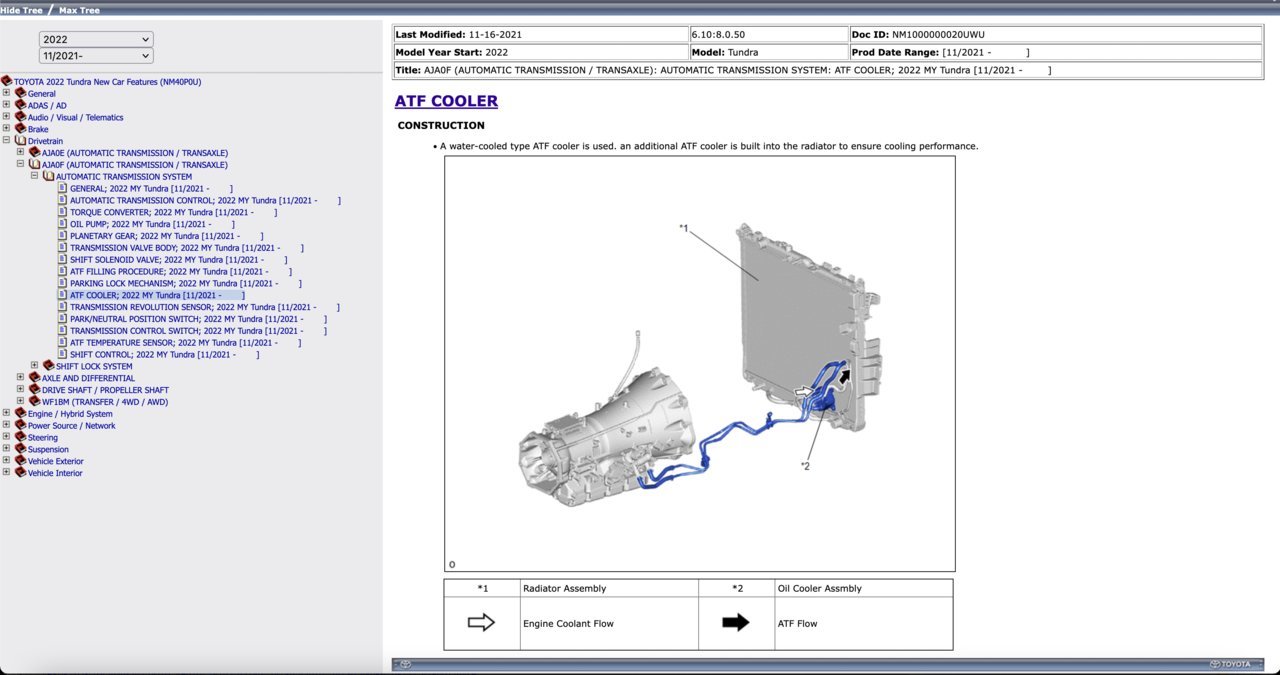Image resolution: width=1280 pixels, height=675 pixels.
Task: Collapse the AJA0F transmission node
Action: [x=20, y=164]
